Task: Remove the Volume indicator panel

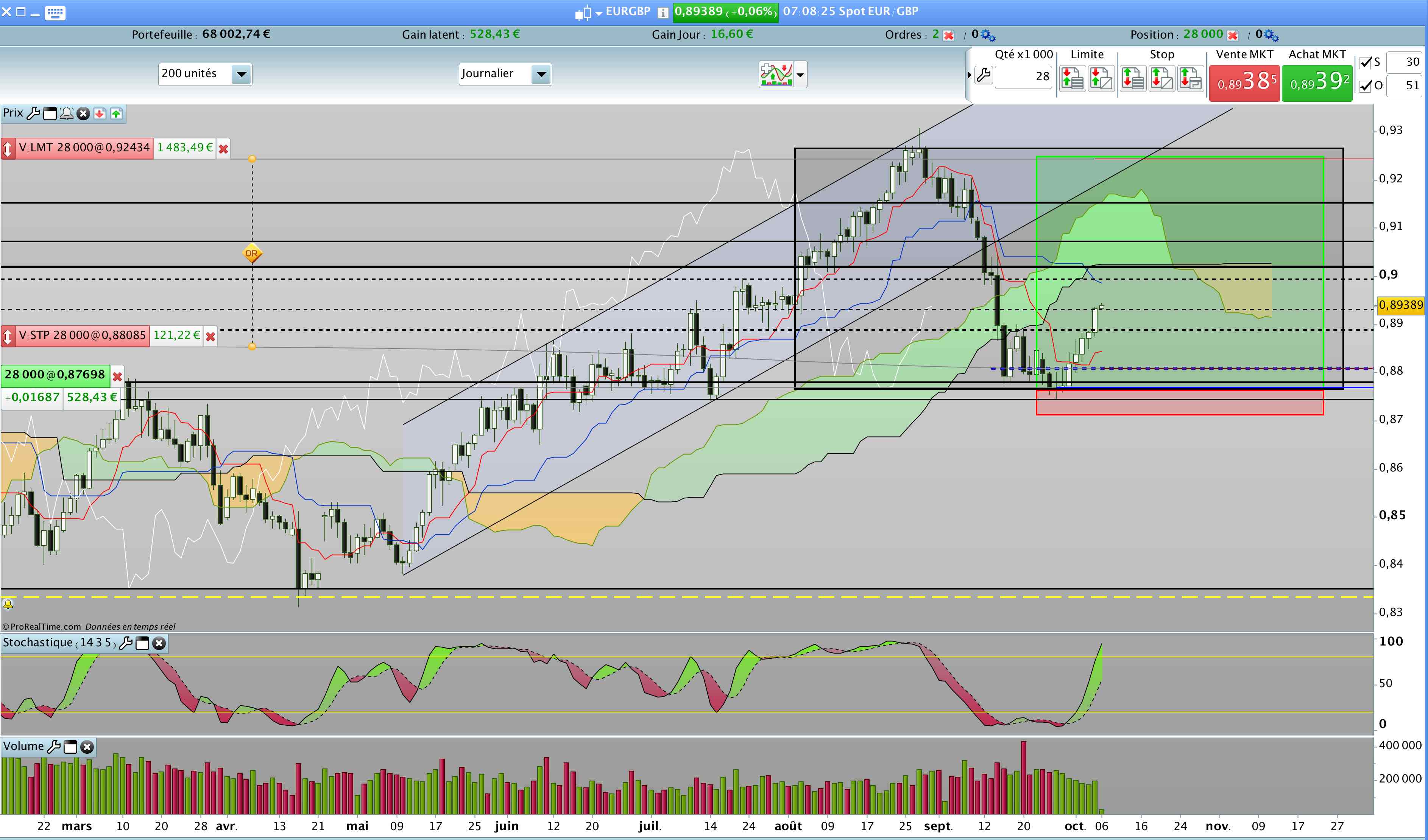Action: [x=87, y=747]
